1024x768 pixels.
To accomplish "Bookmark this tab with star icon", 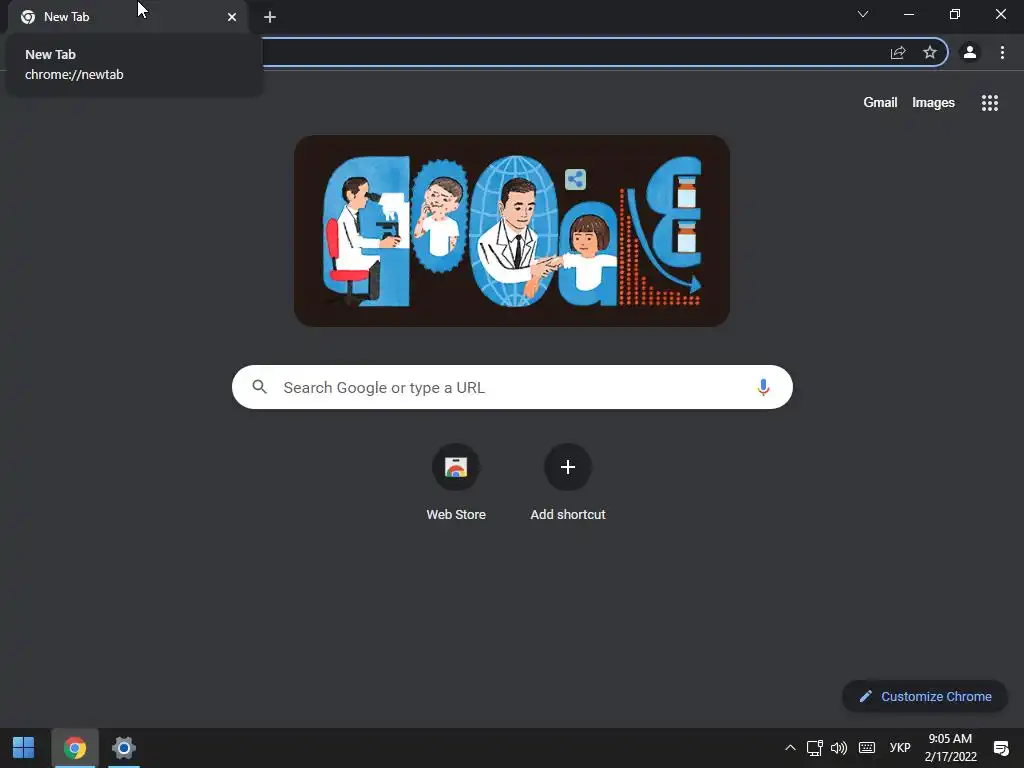I will click(930, 52).
